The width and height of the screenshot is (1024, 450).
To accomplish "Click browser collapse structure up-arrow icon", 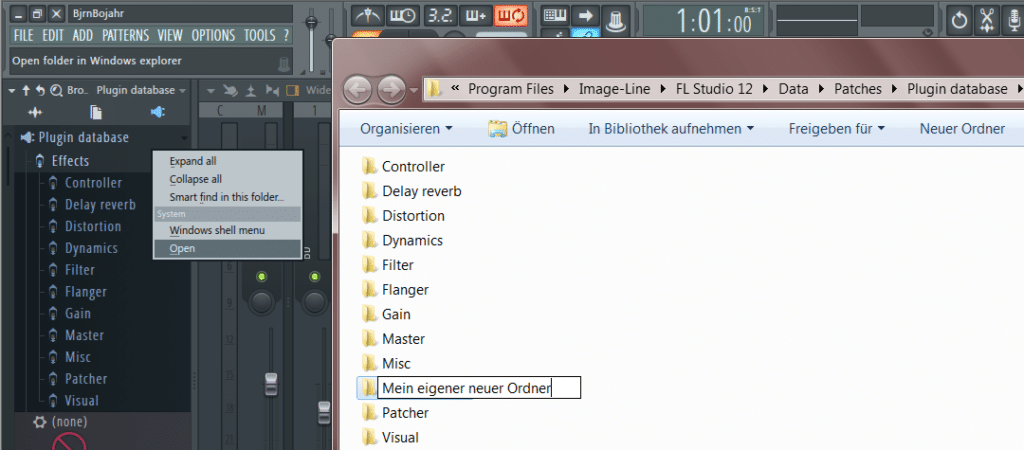I will pyautogui.click(x=26, y=90).
